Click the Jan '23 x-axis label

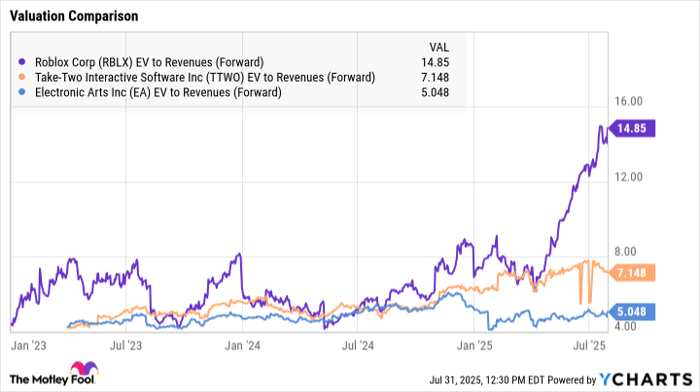click(29, 346)
